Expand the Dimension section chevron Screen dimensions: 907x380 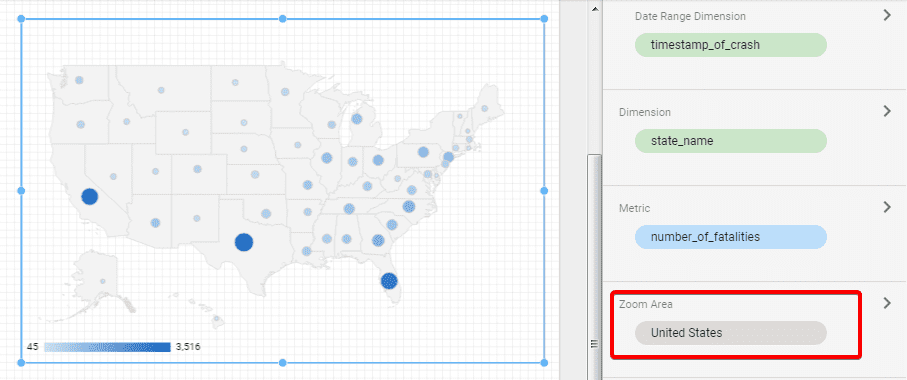(887, 112)
